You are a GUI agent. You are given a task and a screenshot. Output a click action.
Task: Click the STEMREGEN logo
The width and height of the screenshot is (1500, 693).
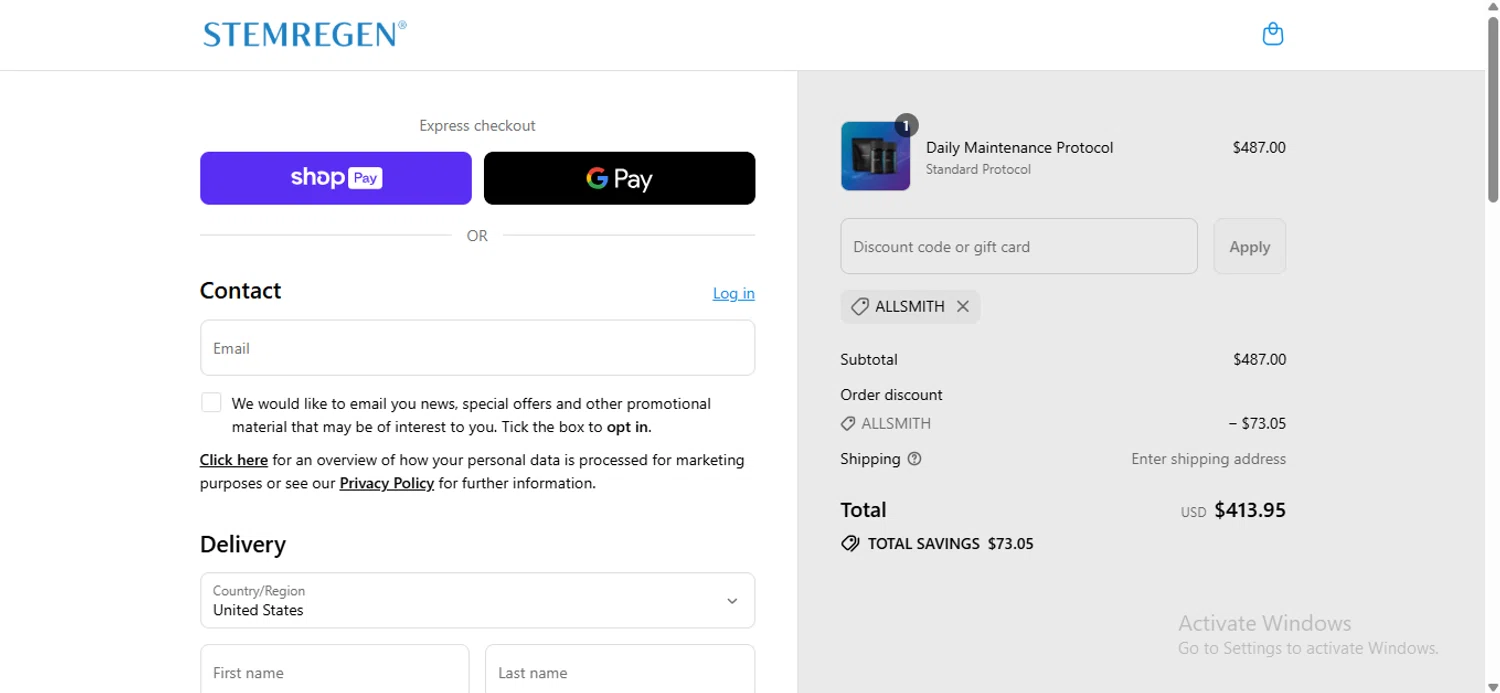[x=305, y=34]
